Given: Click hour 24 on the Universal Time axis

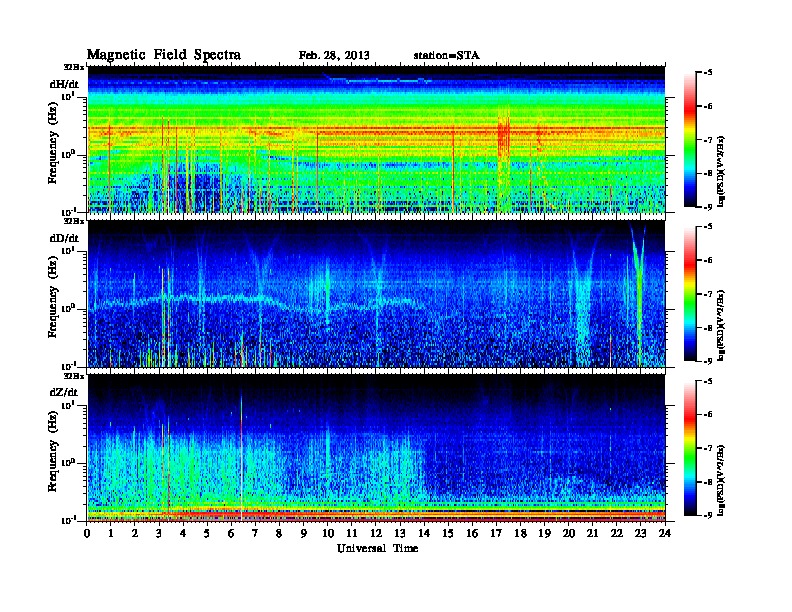Looking at the screenshot, I should click(x=665, y=534).
